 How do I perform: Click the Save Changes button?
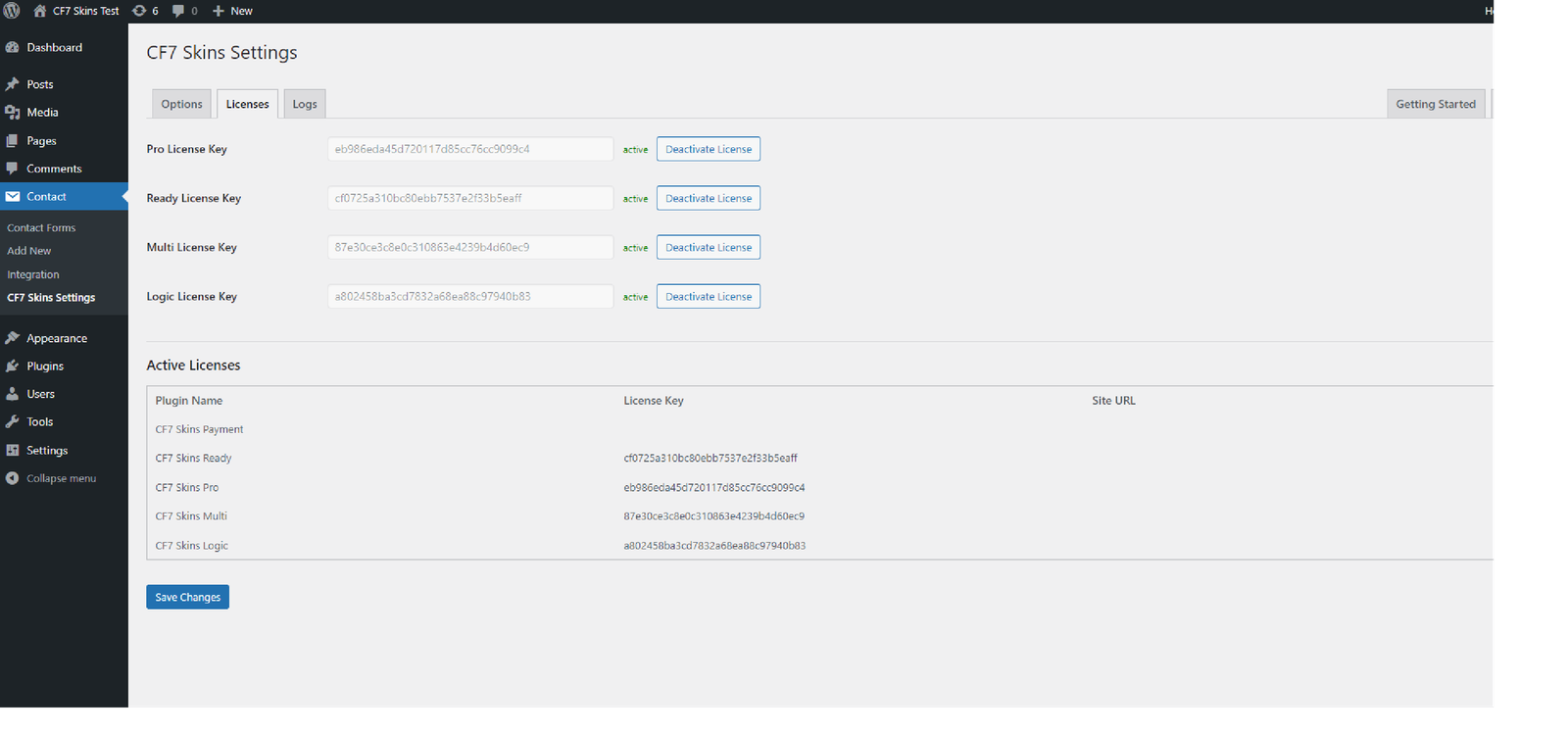click(x=187, y=597)
